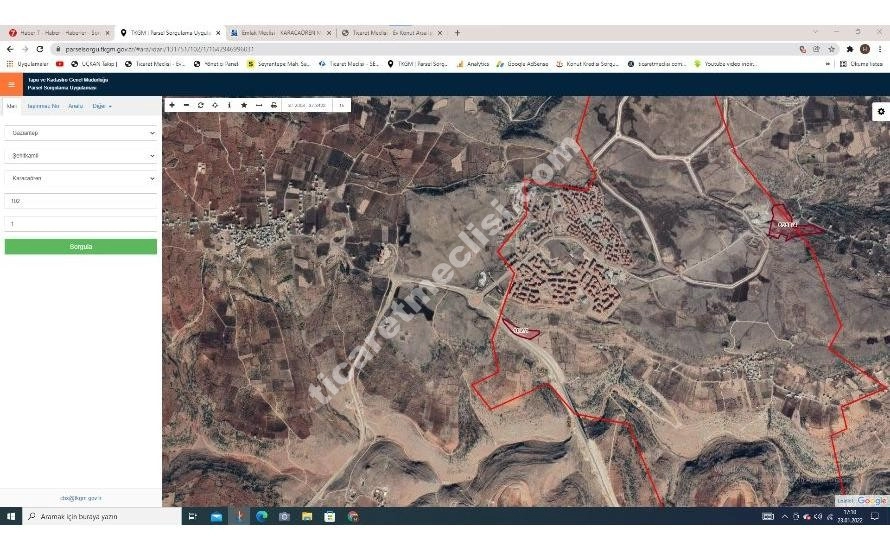Select the info tool in map toolbar
The width and height of the screenshot is (890, 550).
click(x=229, y=105)
